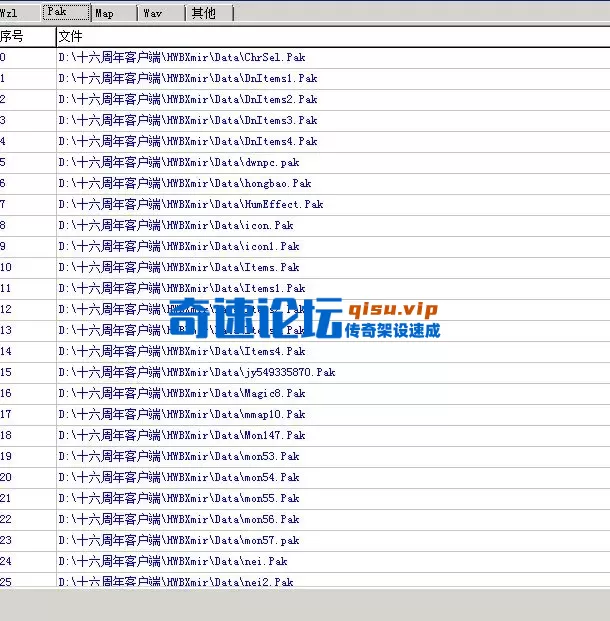Image resolution: width=610 pixels, height=621 pixels.
Task: Select the mon53.Pak row
Action: (305, 457)
